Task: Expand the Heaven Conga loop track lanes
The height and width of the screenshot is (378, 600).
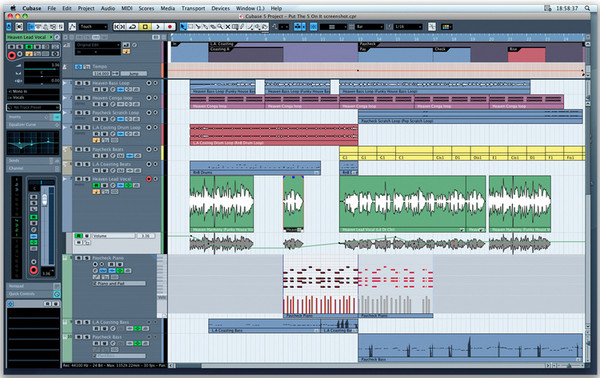Action: pyautogui.click(x=64, y=98)
